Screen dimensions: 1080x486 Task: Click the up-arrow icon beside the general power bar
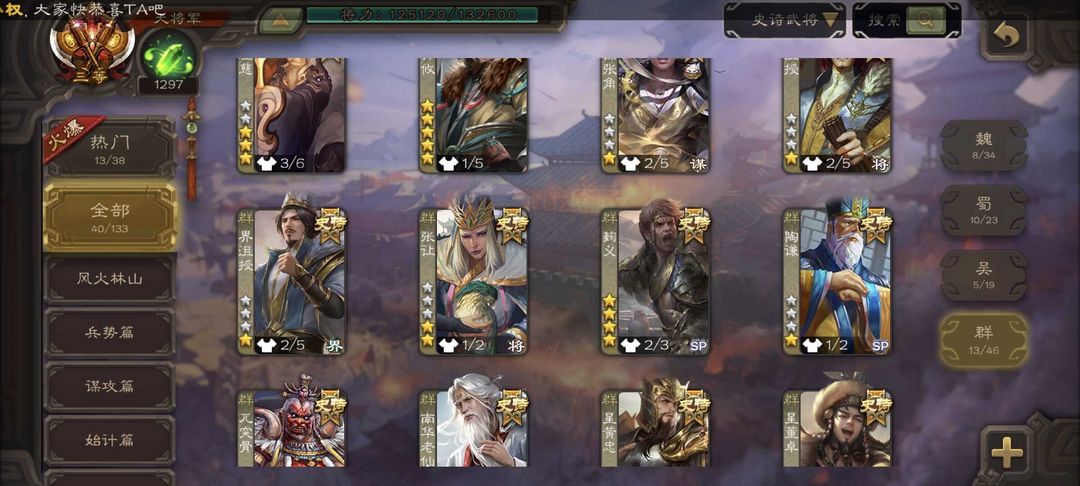280,20
